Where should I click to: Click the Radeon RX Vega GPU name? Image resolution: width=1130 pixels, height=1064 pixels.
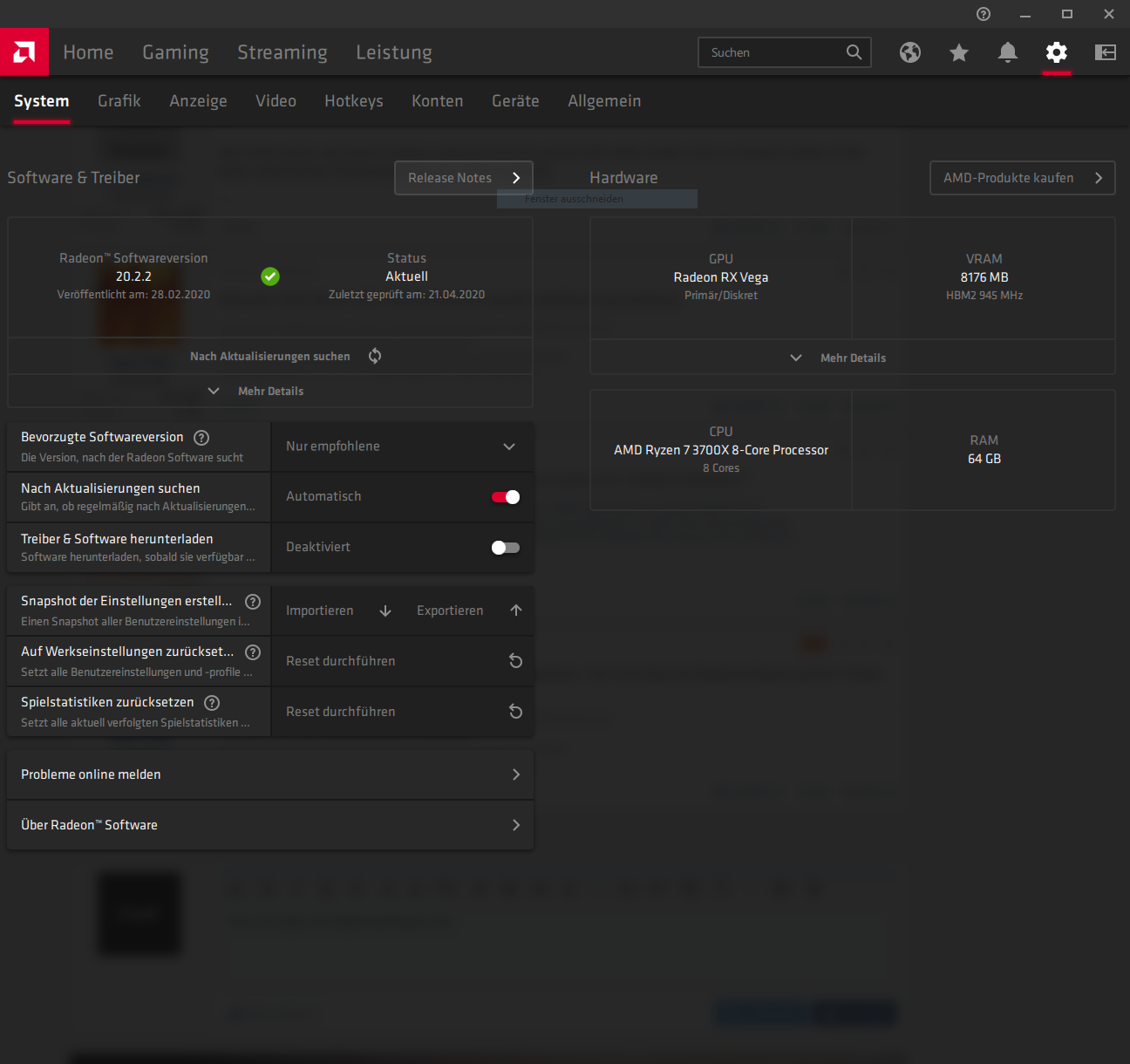pos(721,277)
